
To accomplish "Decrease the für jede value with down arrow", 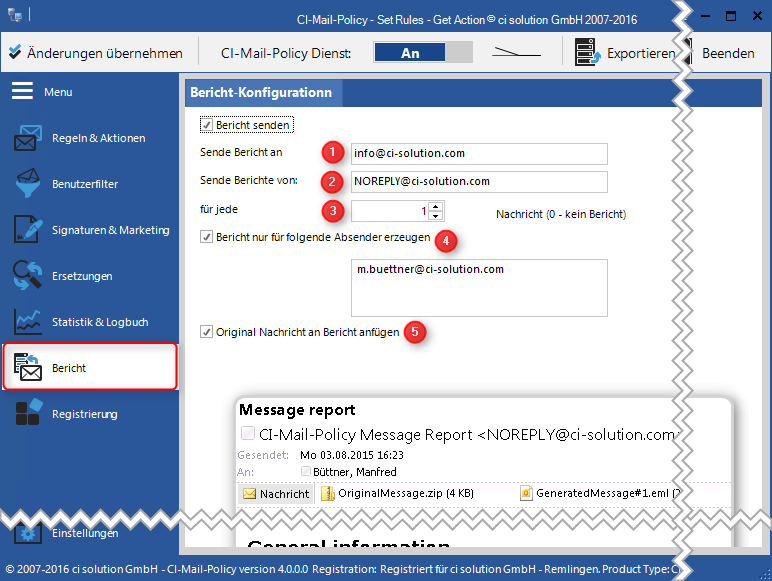I will click(x=436, y=215).
